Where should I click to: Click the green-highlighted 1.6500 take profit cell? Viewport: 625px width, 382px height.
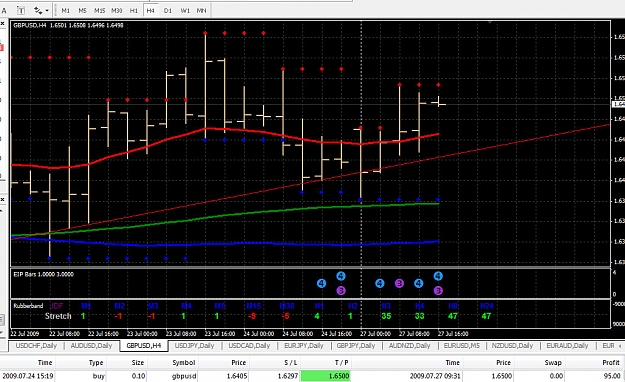pyautogui.click(x=326, y=376)
